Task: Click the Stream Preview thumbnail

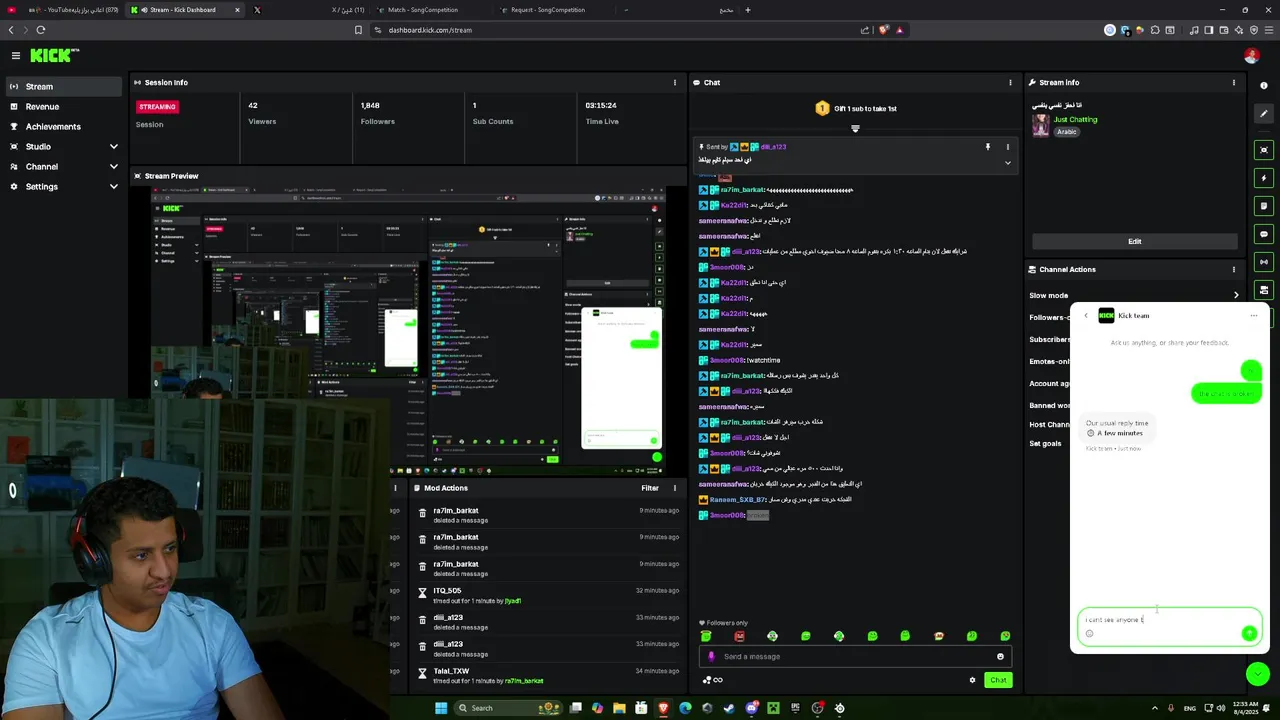Action: tap(409, 330)
